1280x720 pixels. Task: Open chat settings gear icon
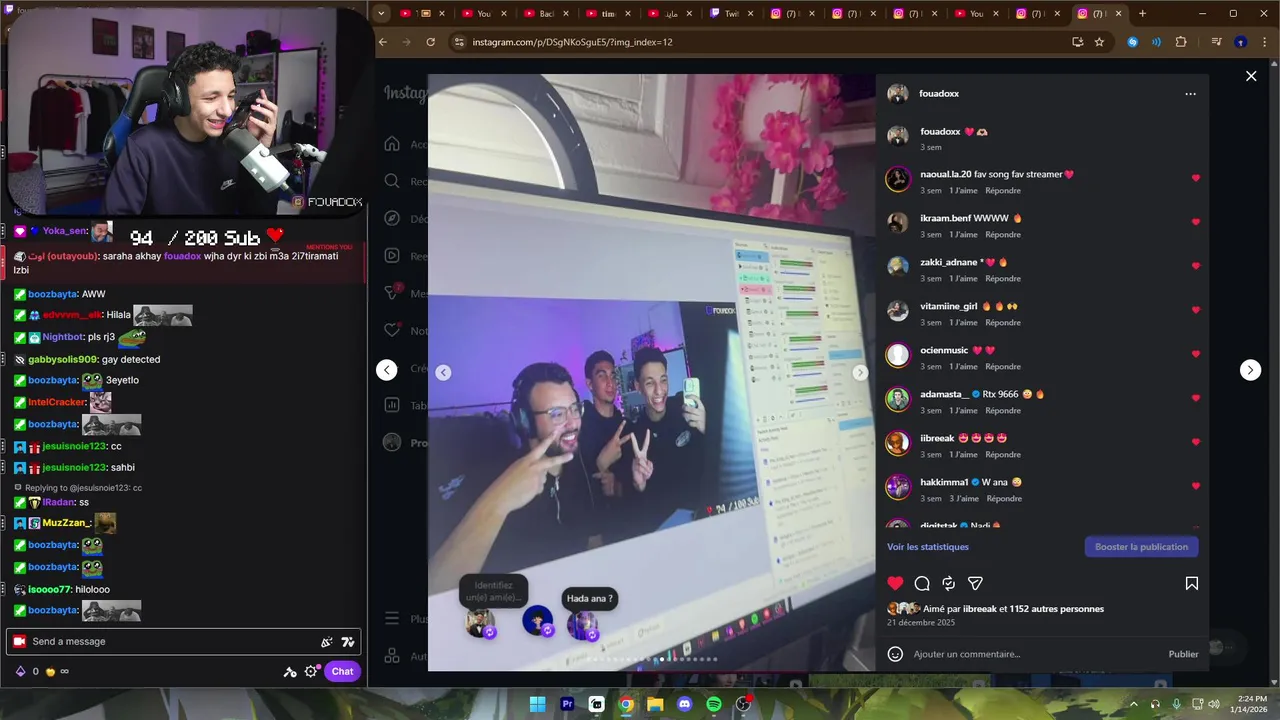(311, 672)
